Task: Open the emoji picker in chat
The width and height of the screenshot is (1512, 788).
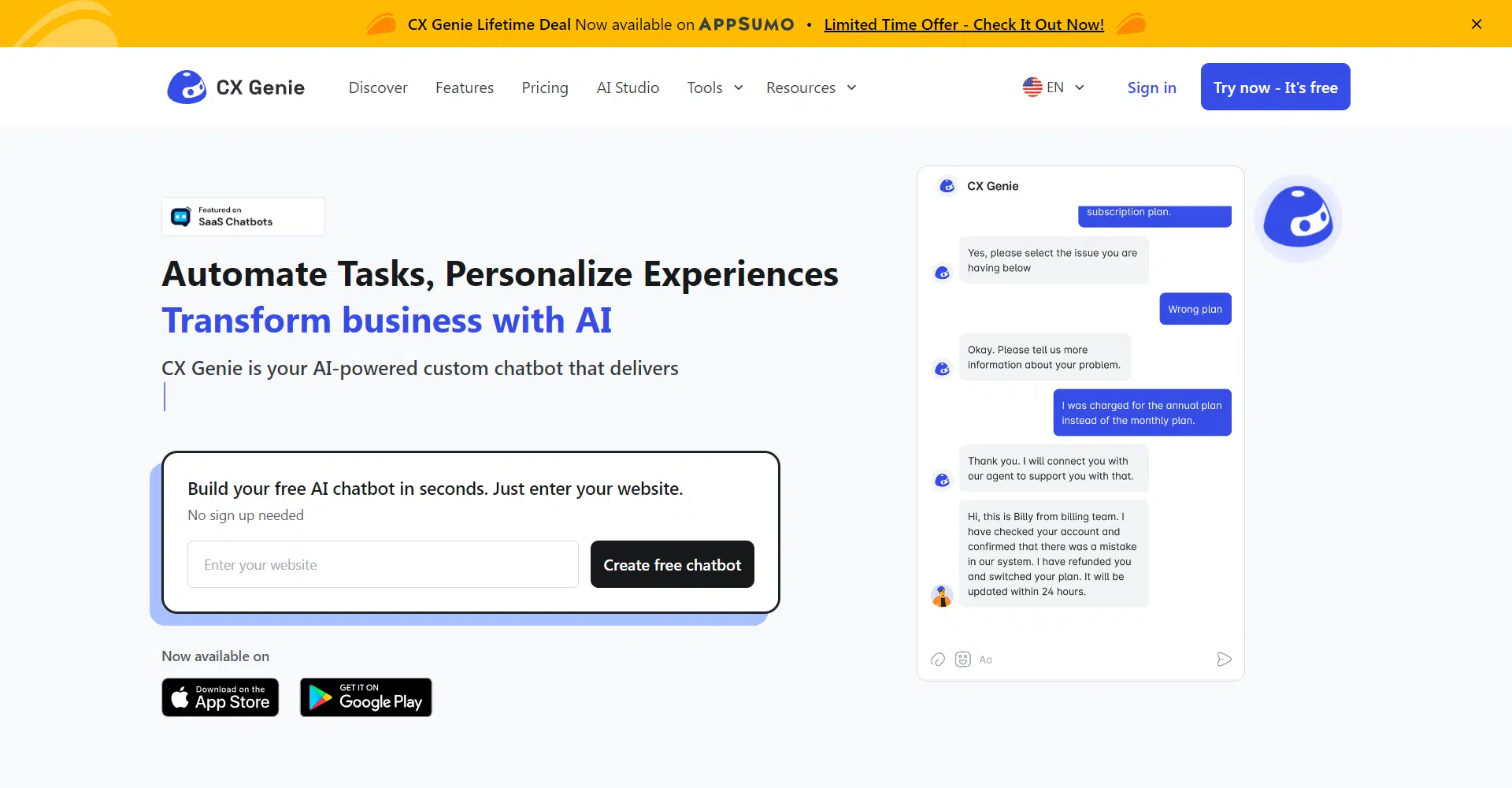Action: (962, 660)
